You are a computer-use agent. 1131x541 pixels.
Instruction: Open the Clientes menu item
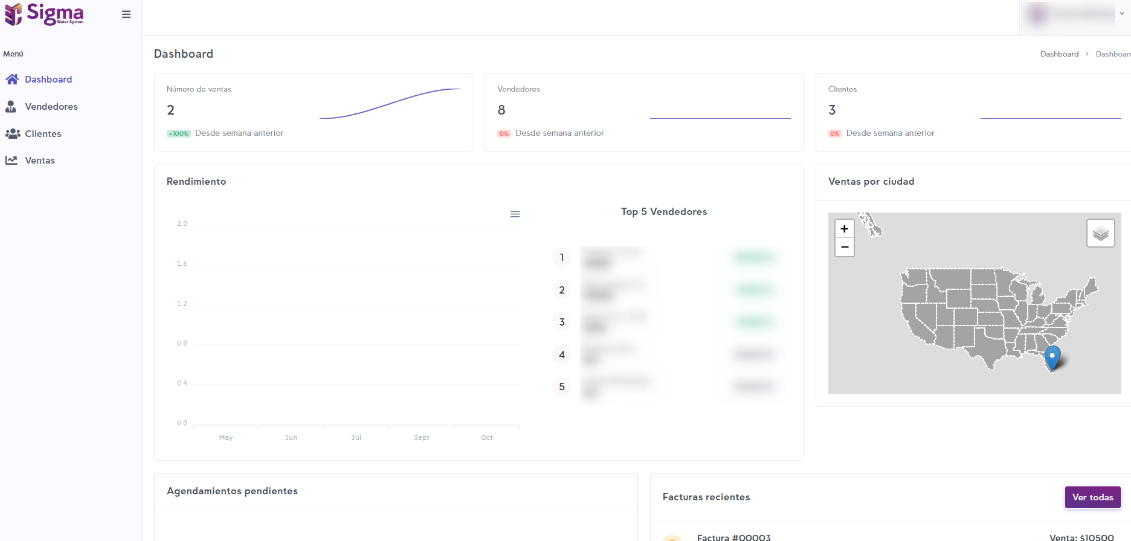point(43,133)
